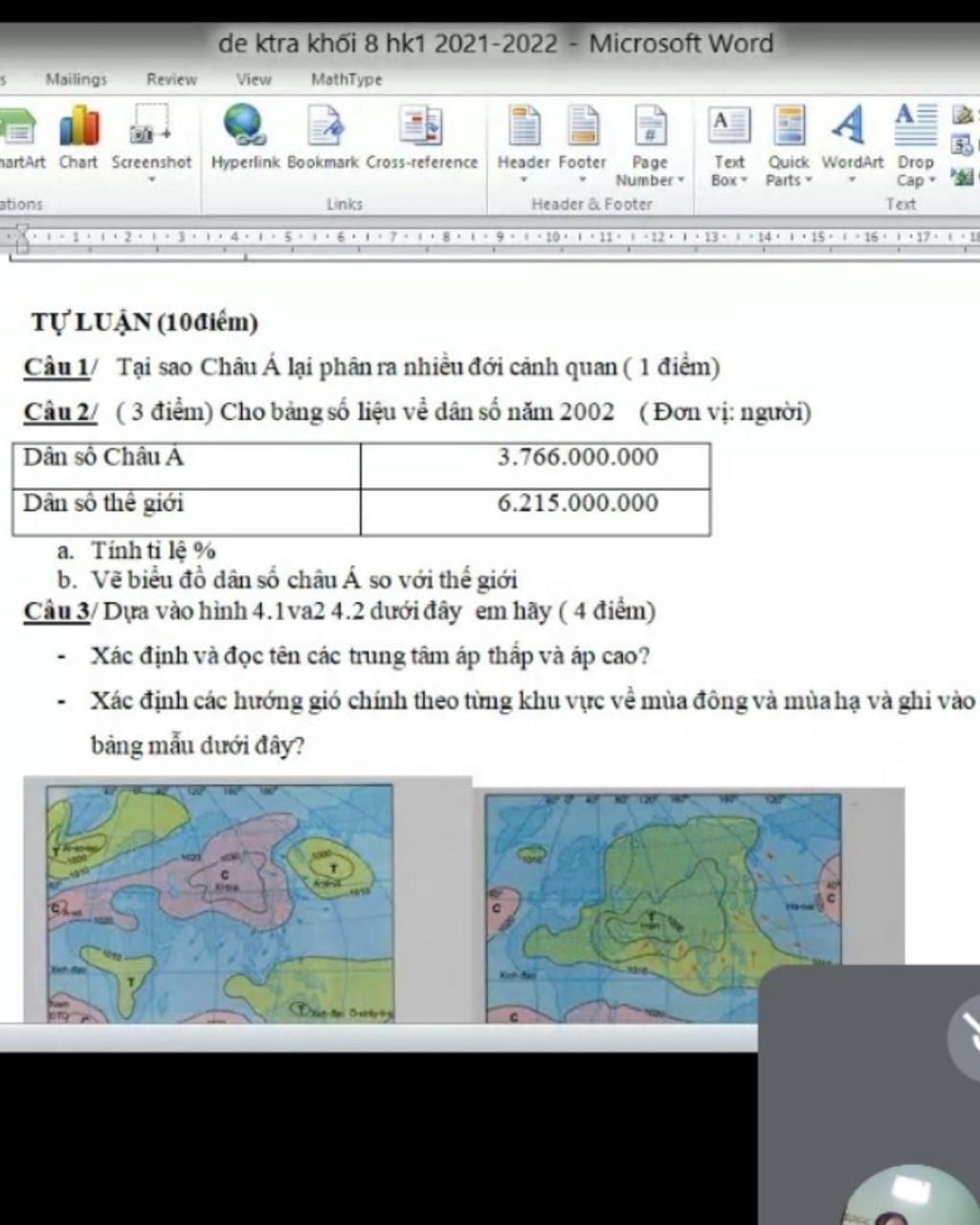
Task: Click the Signature Line icon
Action: [962, 116]
